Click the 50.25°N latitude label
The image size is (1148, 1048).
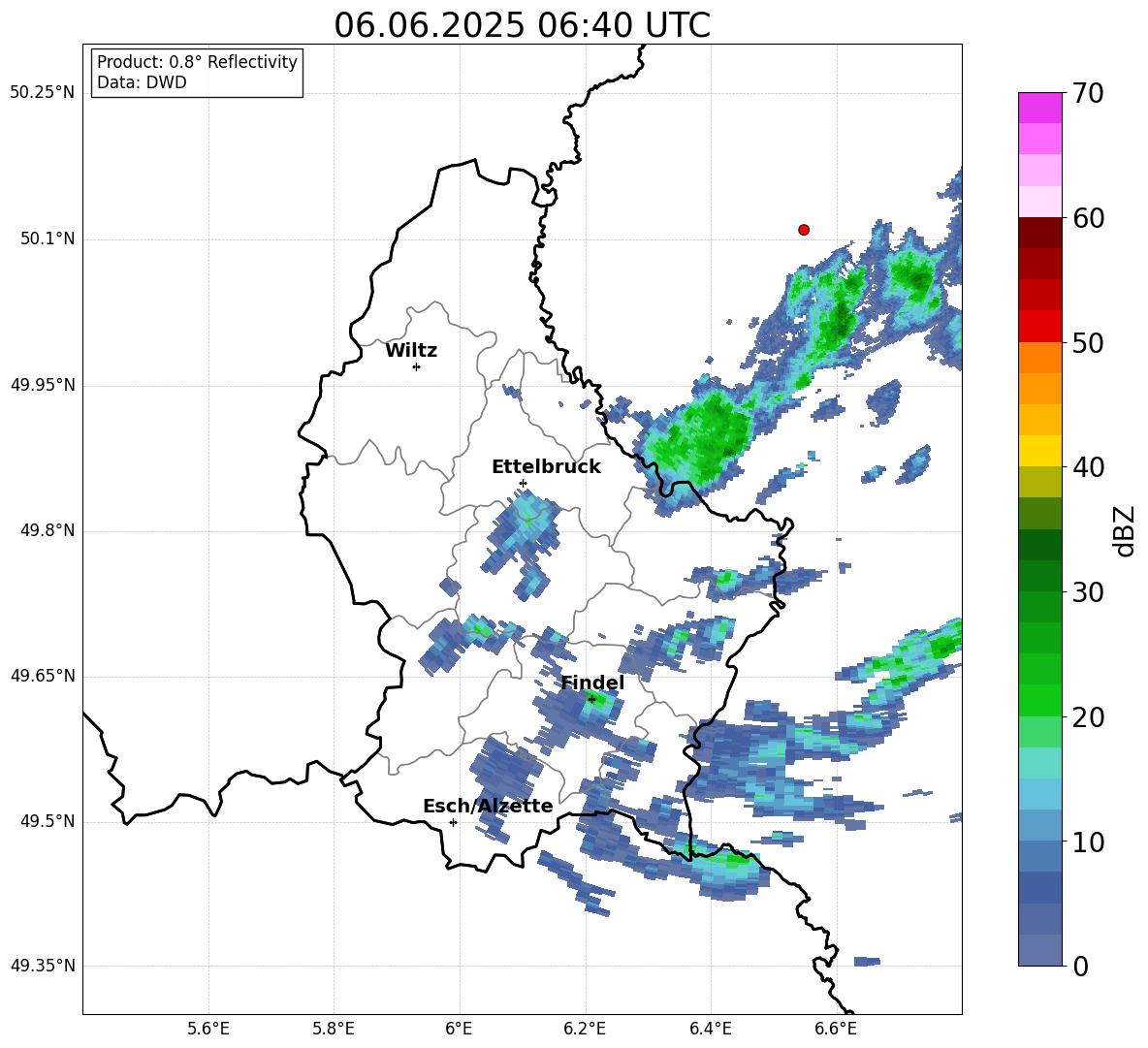coord(43,93)
